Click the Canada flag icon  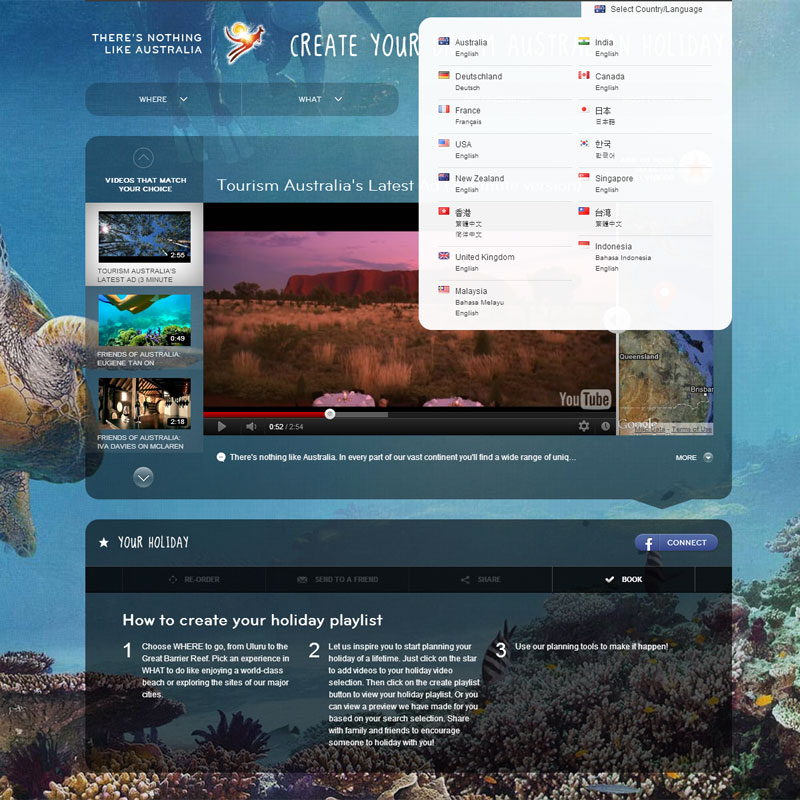(584, 75)
